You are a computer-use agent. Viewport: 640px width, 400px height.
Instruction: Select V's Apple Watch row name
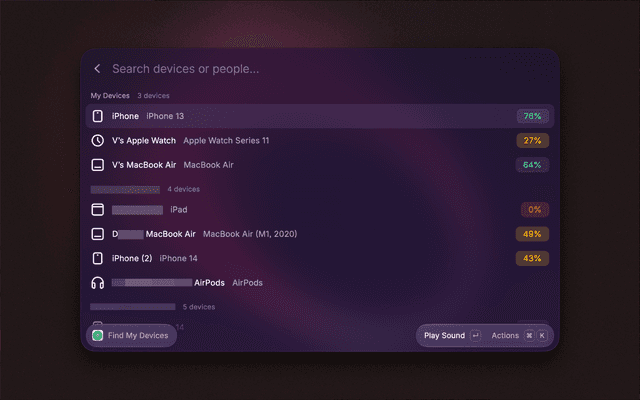coord(144,140)
